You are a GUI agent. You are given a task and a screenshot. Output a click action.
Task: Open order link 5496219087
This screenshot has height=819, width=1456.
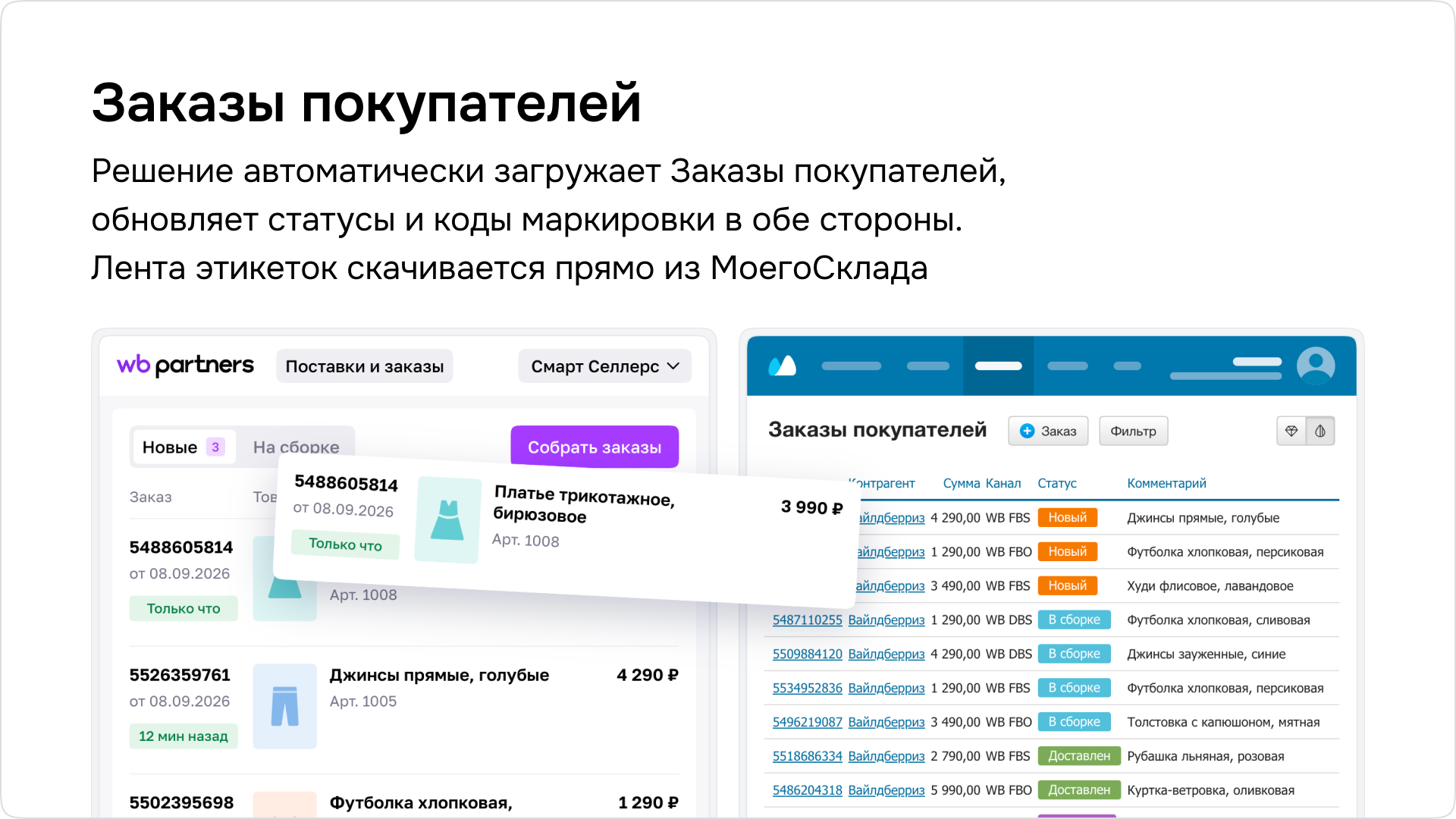point(807,722)
